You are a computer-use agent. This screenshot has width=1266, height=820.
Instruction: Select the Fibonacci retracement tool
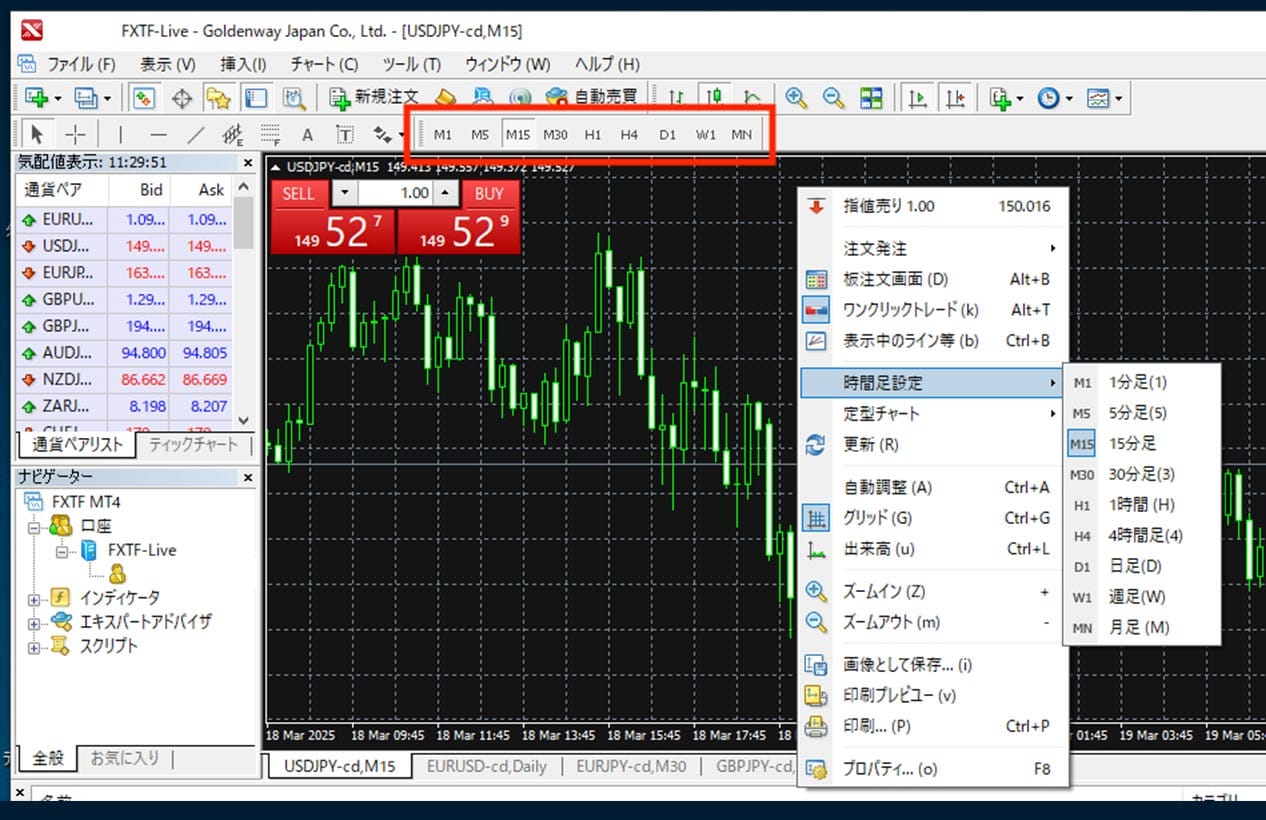pyautogui.click(x=270, y=134)
